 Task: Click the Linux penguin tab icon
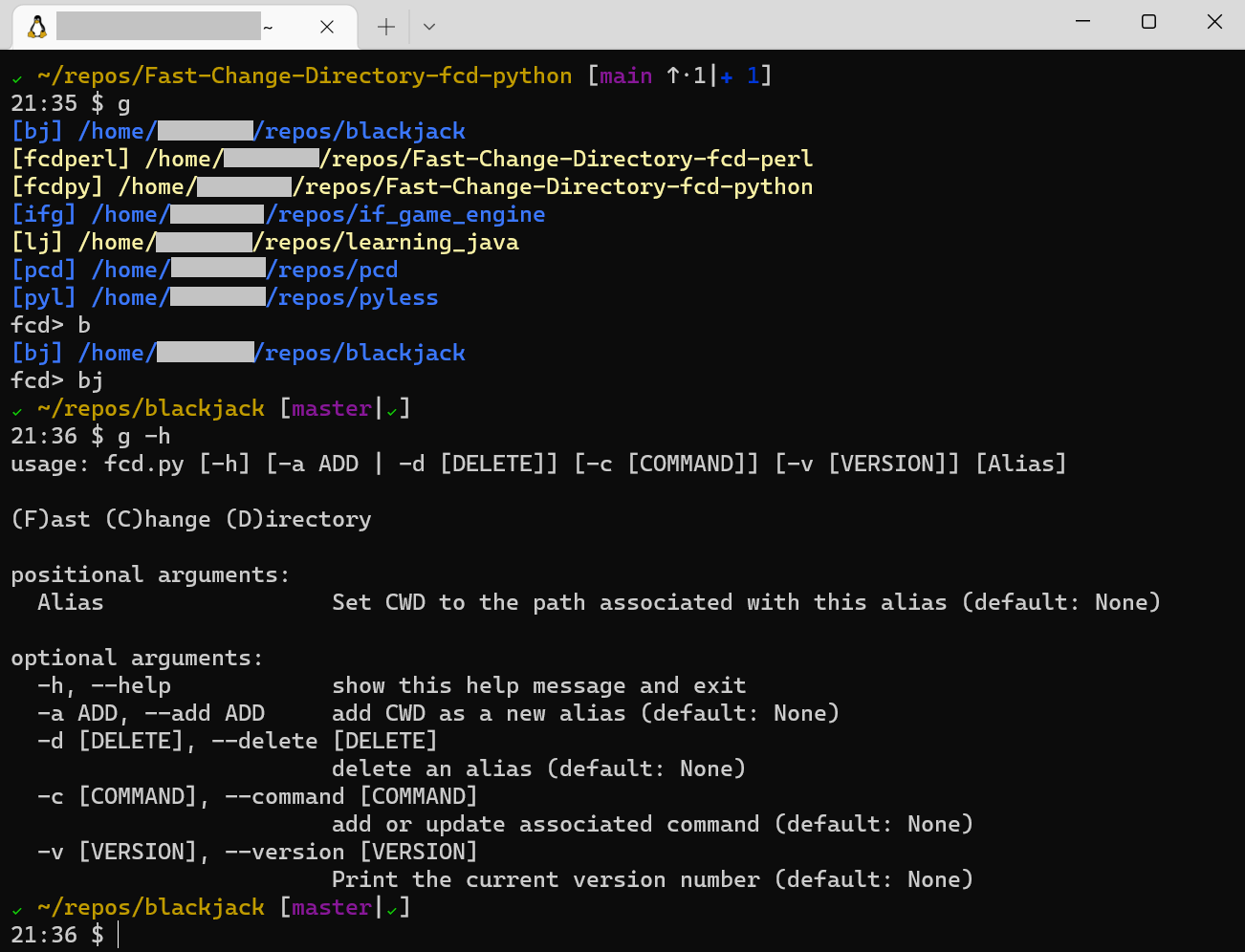[37, 27]
